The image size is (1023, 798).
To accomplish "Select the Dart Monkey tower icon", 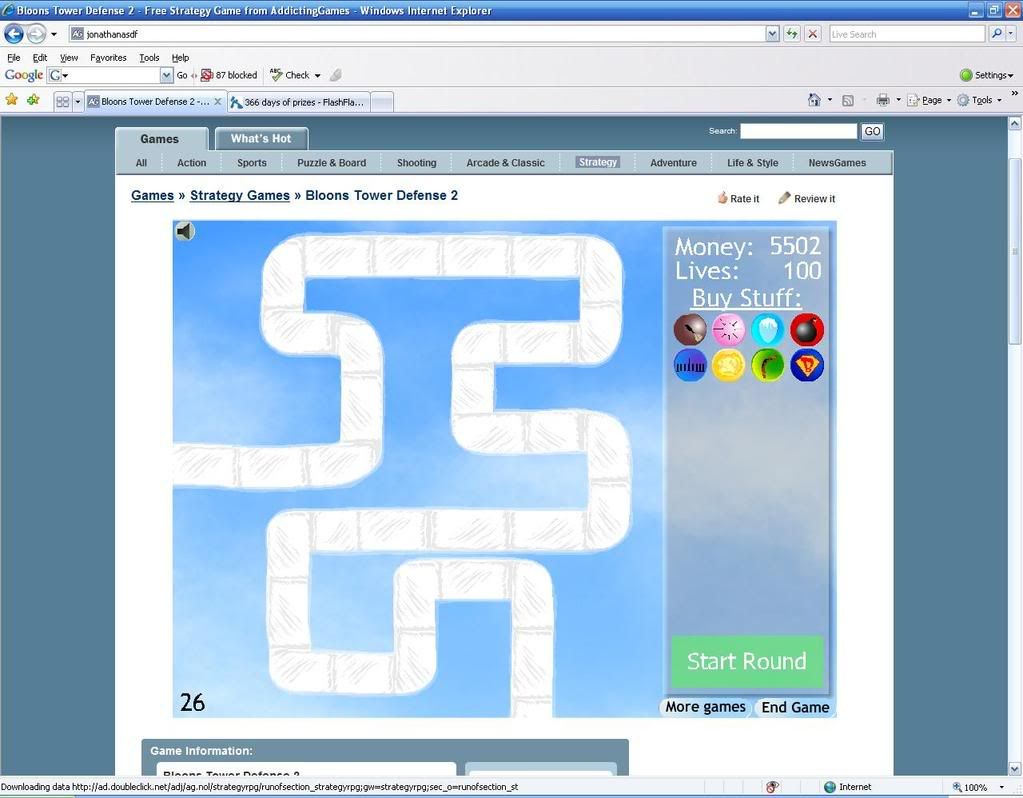I will [x=690, y=330].
